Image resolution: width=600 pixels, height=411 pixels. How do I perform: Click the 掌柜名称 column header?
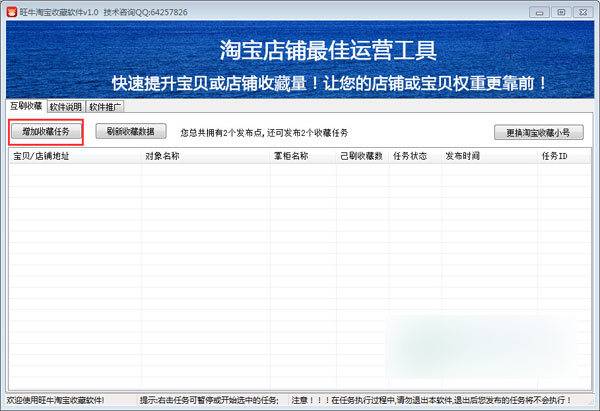(303, 156)
